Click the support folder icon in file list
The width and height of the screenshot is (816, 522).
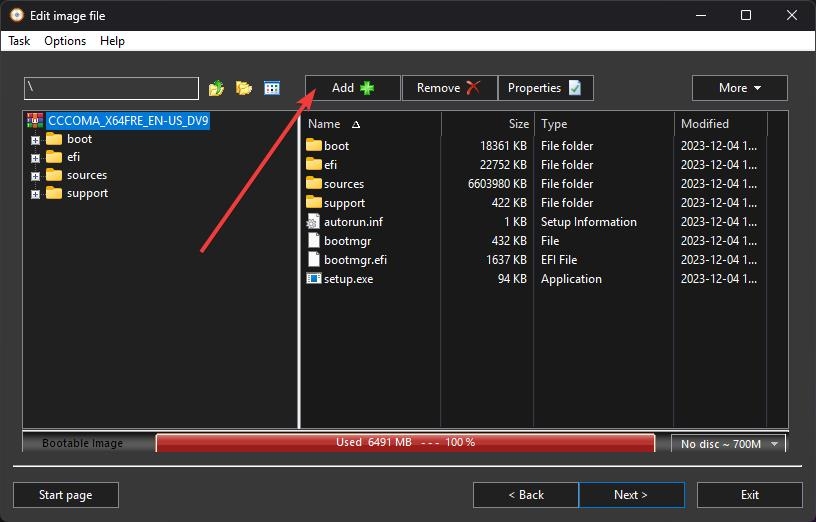point(313,202)
